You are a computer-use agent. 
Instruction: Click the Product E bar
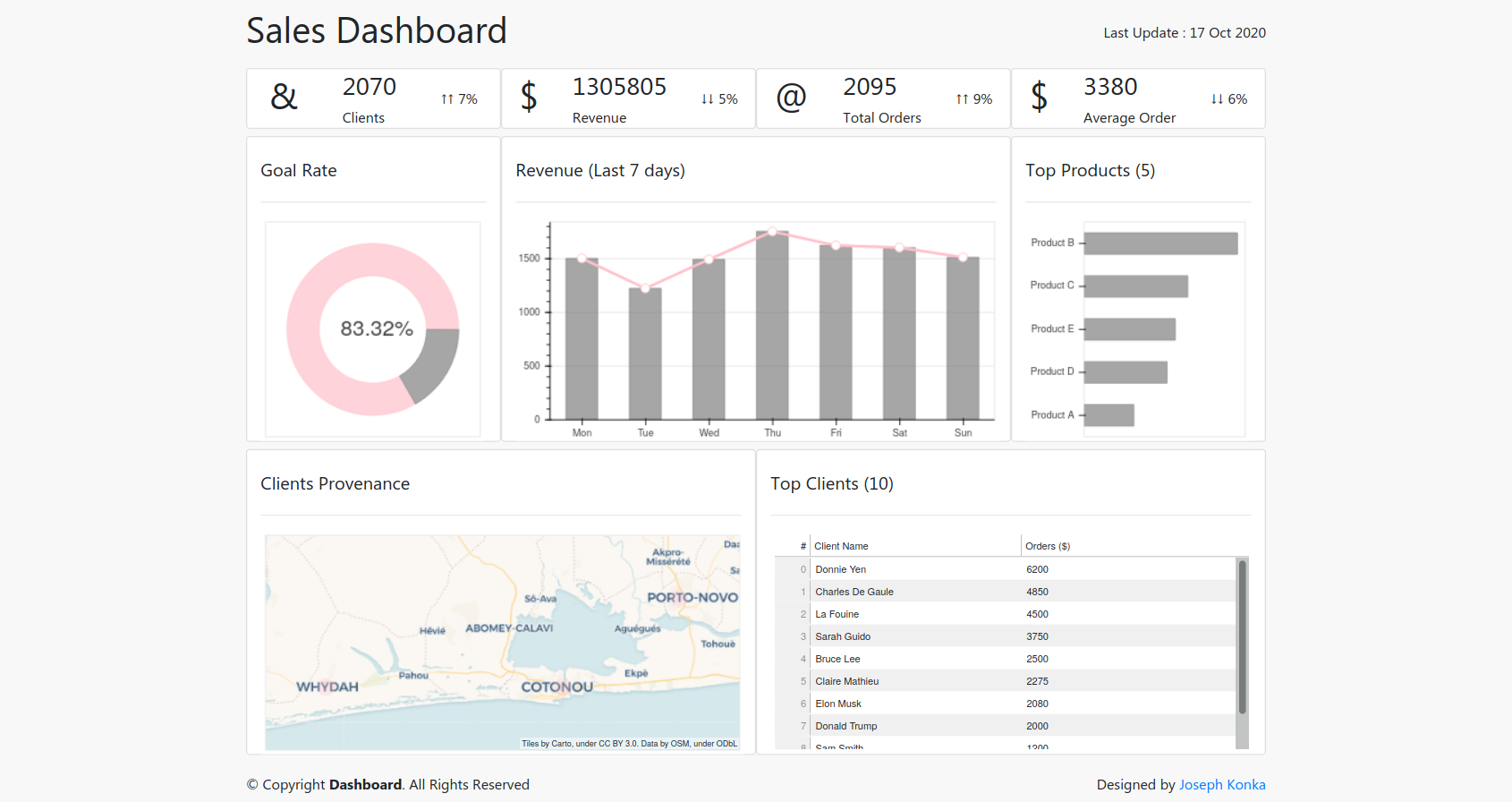click(1130, 329)
